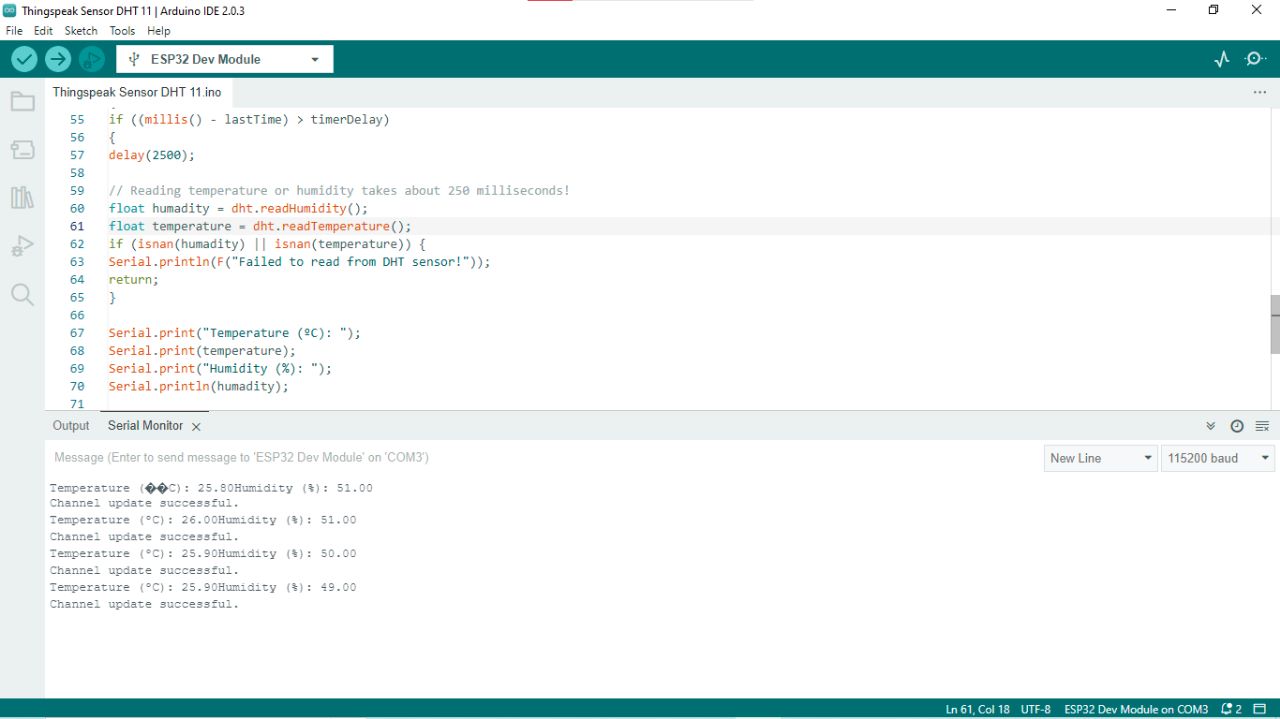Restore down the Arduino IDE window
This screenshot has width=1280, height=719.
pos(1214,10)
